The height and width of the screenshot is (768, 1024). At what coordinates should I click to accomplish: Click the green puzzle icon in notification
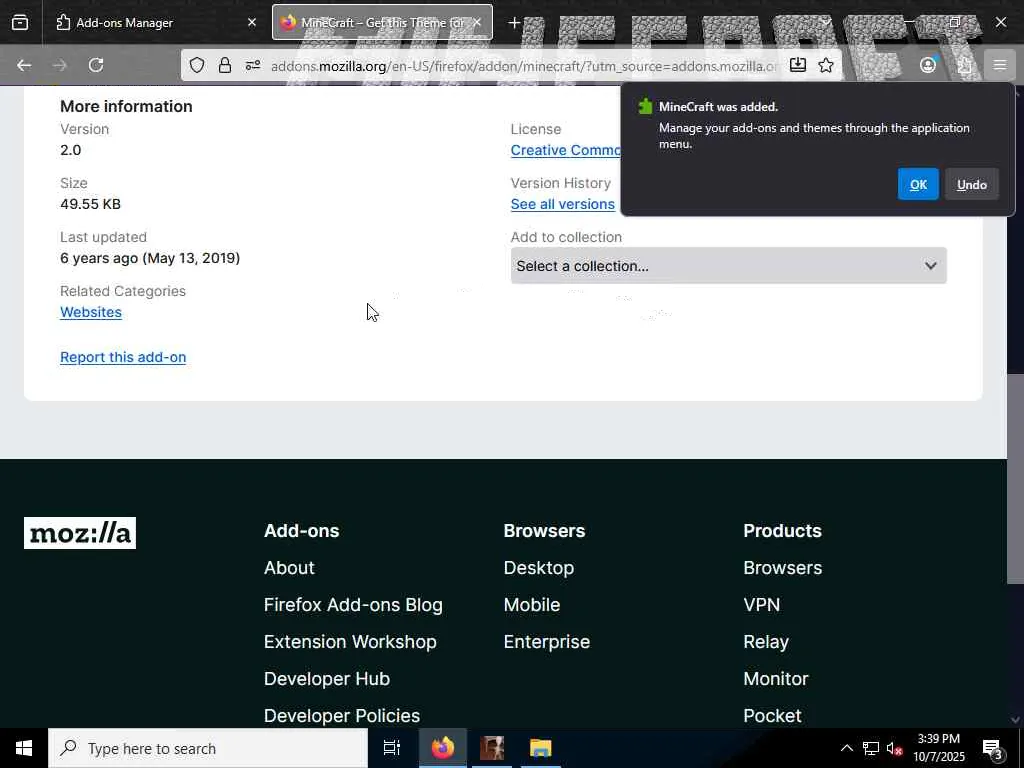(645, 106)
